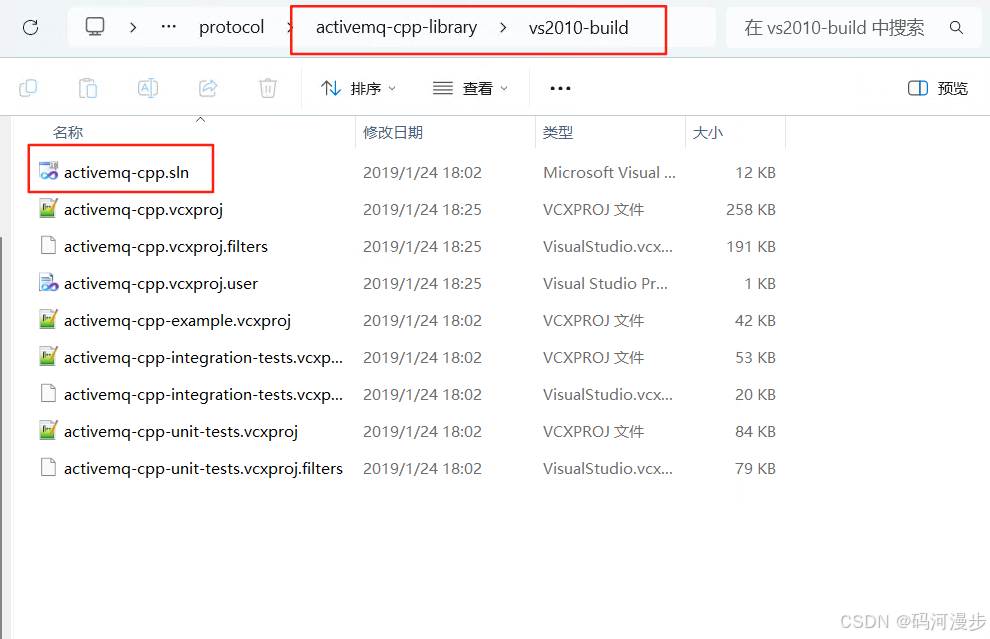This screenshot has height=639, width=990.
Task: Select activemq-cpp.sln file name
Action: coord(126,172)
